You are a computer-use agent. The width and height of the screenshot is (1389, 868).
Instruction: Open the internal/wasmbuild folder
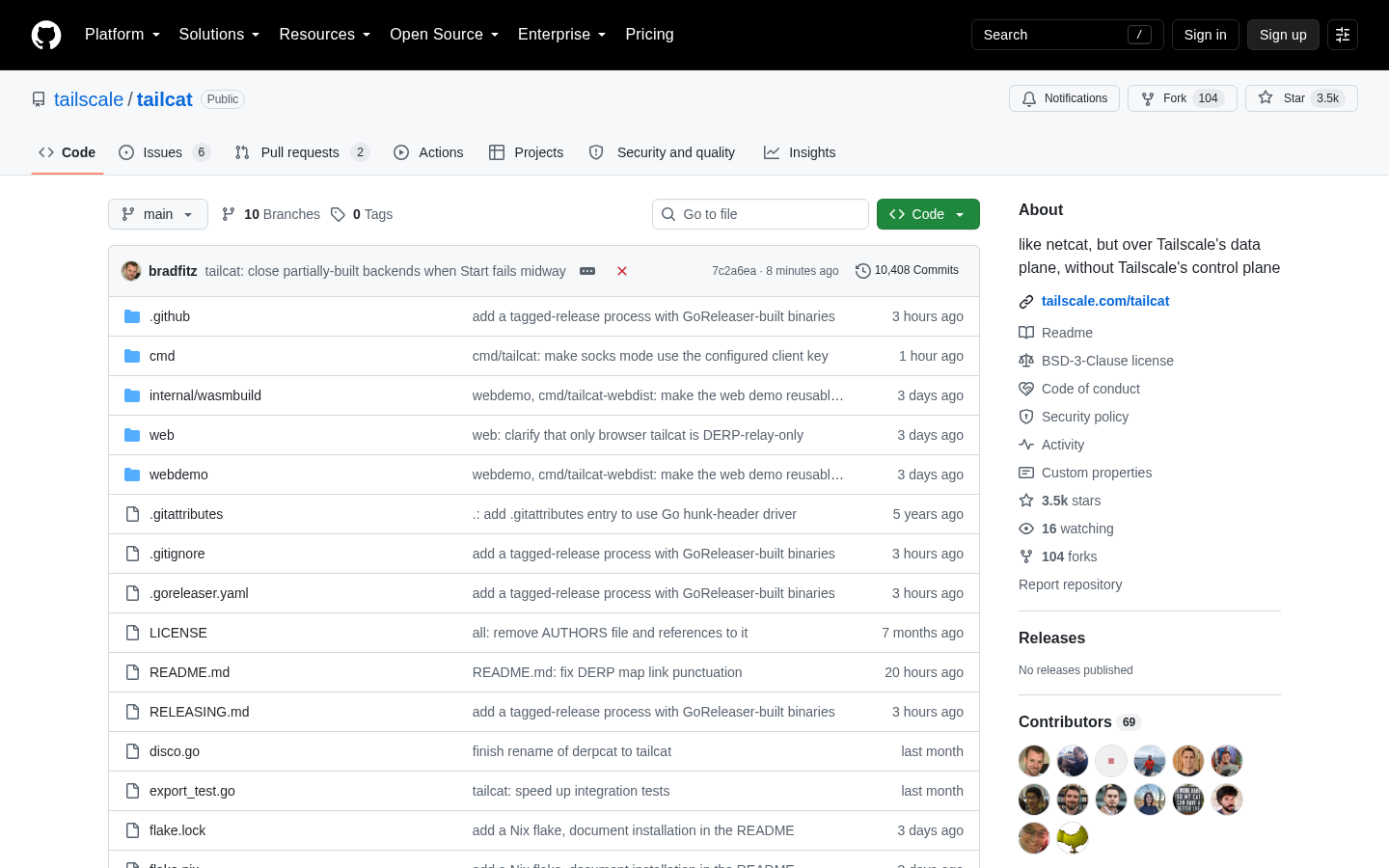coord(205,395)
